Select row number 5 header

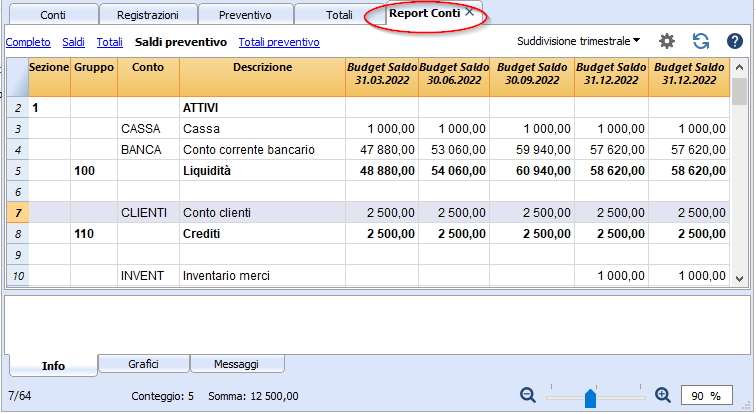[18, 171]
